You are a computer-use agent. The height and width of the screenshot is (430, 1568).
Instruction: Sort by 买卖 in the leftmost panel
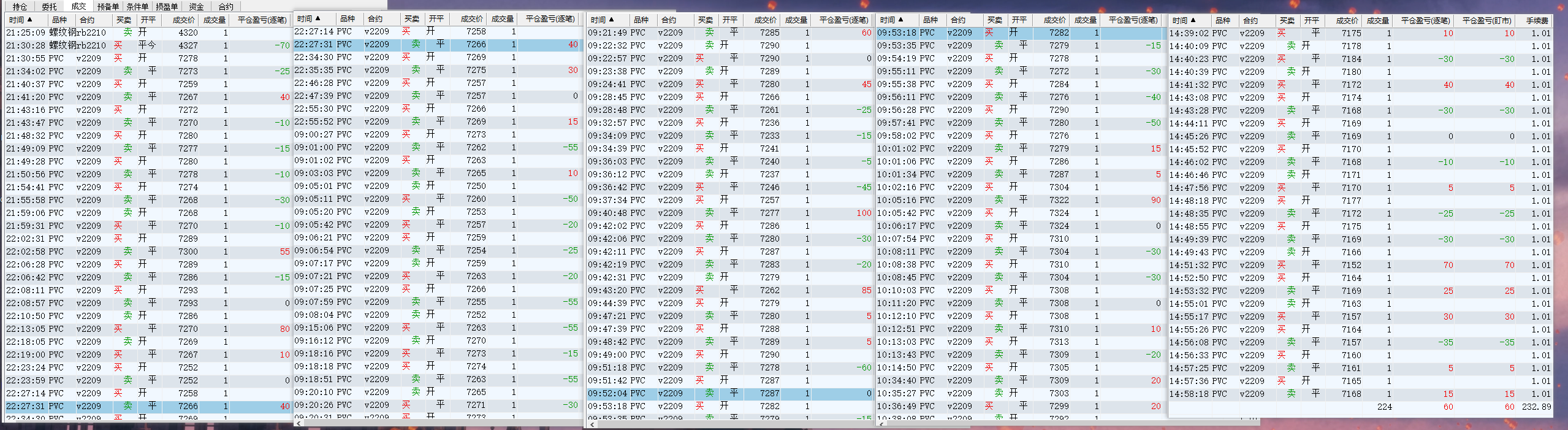(x=124, y=20)
